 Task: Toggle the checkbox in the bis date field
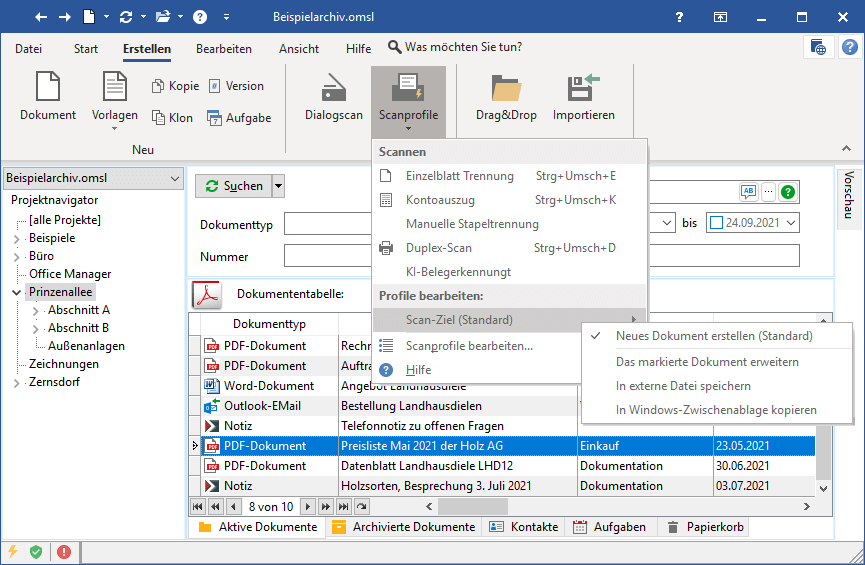click(715, 223)
